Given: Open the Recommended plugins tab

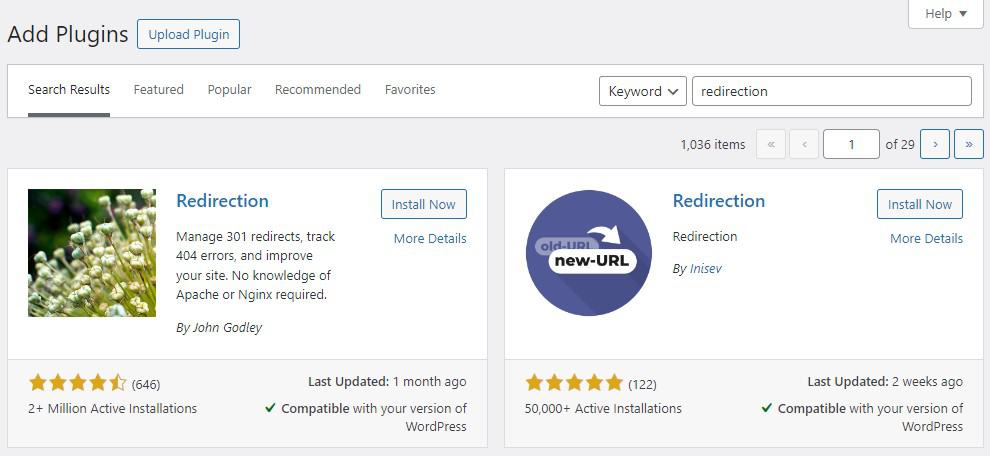Looking at the screenshot, I should (318, 90).
